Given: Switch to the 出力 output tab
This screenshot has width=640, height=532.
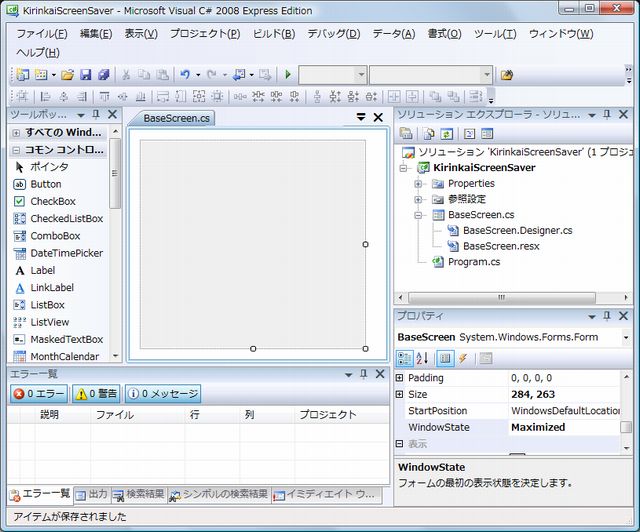Looking at the screenshot, I should (x=92, y=494).
